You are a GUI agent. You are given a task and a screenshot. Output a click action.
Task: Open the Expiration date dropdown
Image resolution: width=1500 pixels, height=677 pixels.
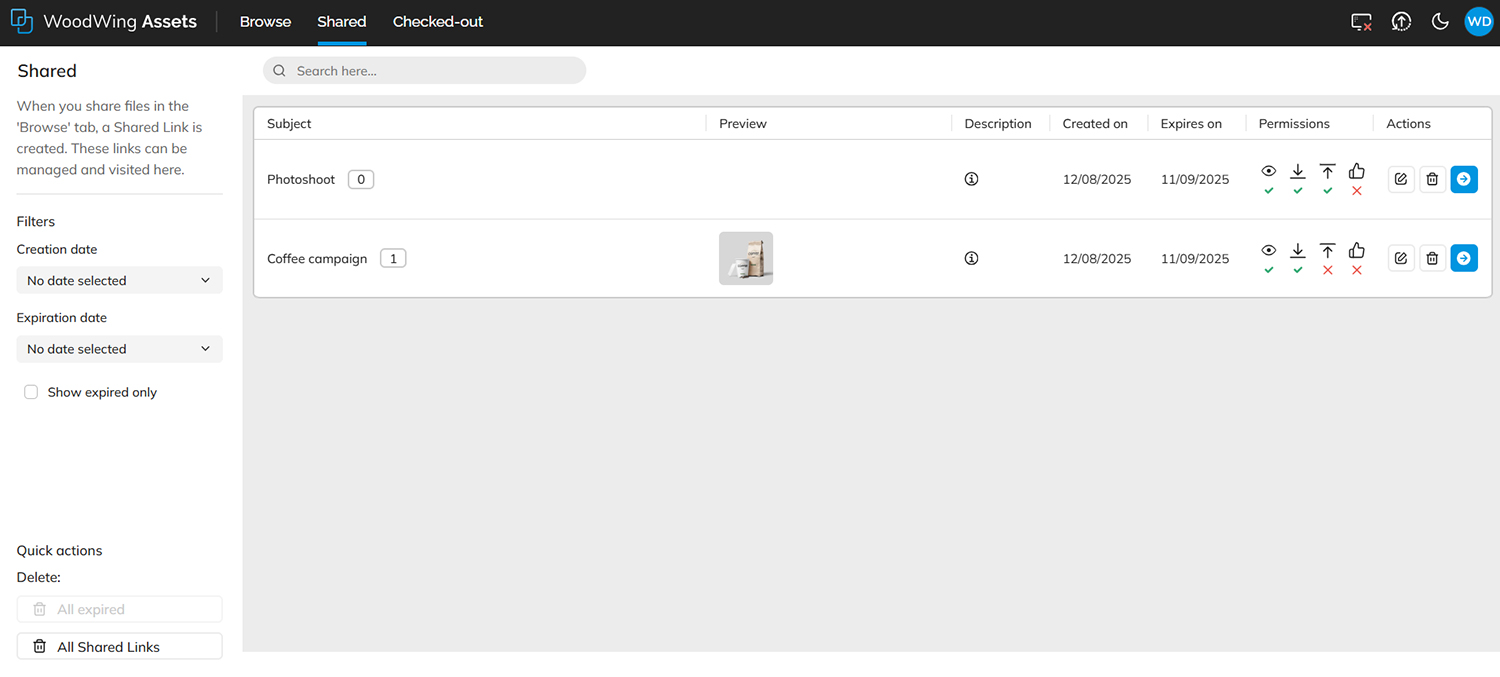pyautogui.click(x=119, y=348)
